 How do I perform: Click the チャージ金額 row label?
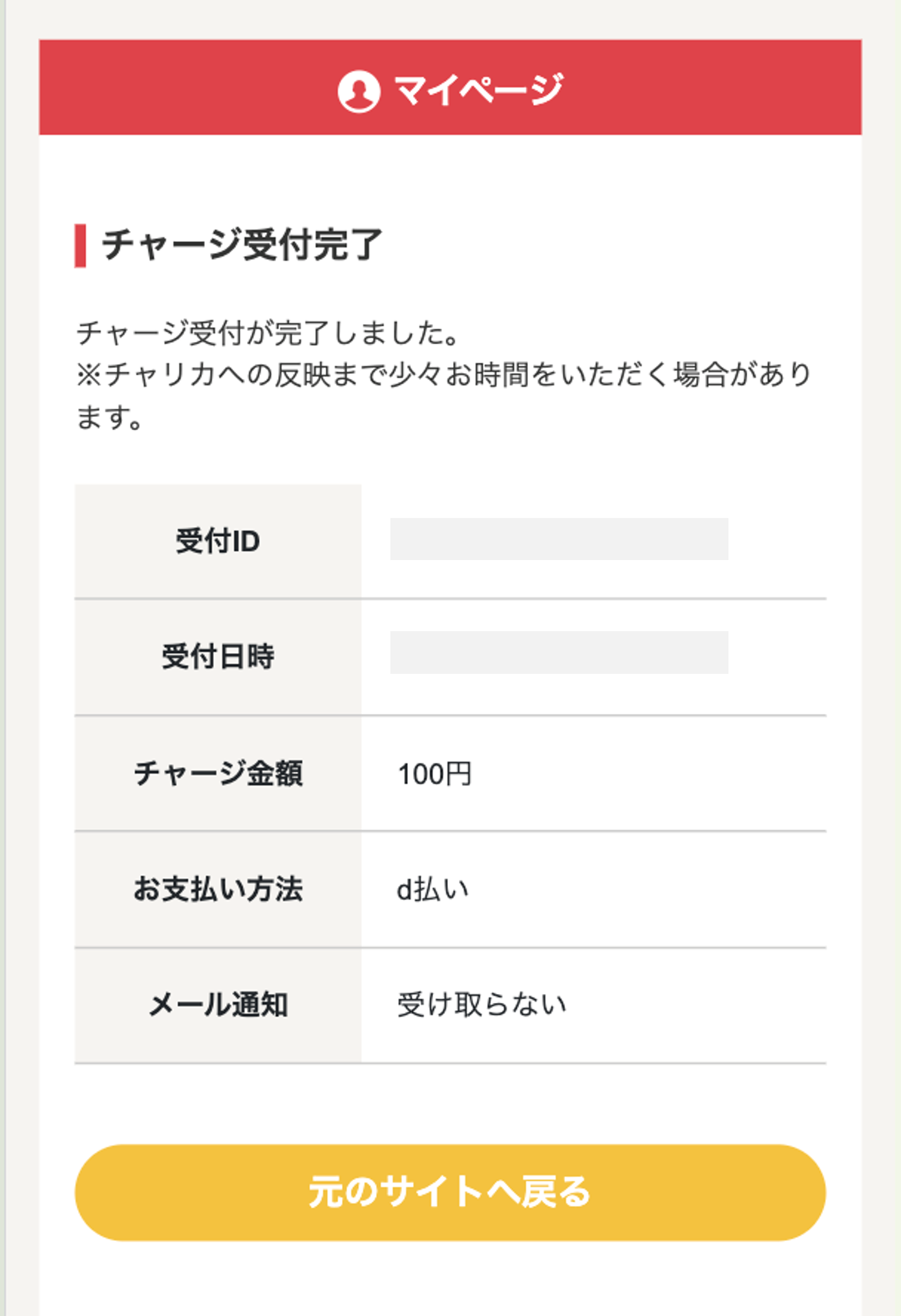(x=218, y=773)
